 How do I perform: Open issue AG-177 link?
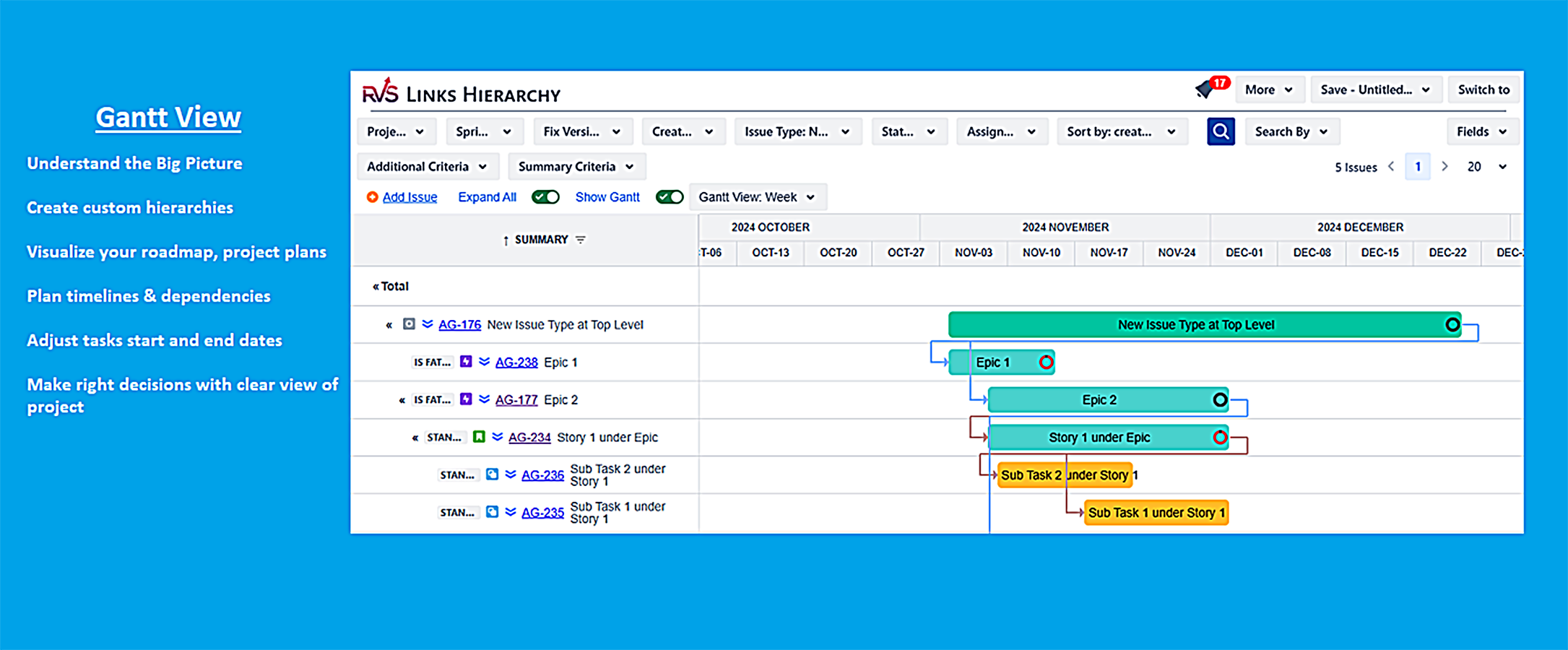tap(516, 400)
